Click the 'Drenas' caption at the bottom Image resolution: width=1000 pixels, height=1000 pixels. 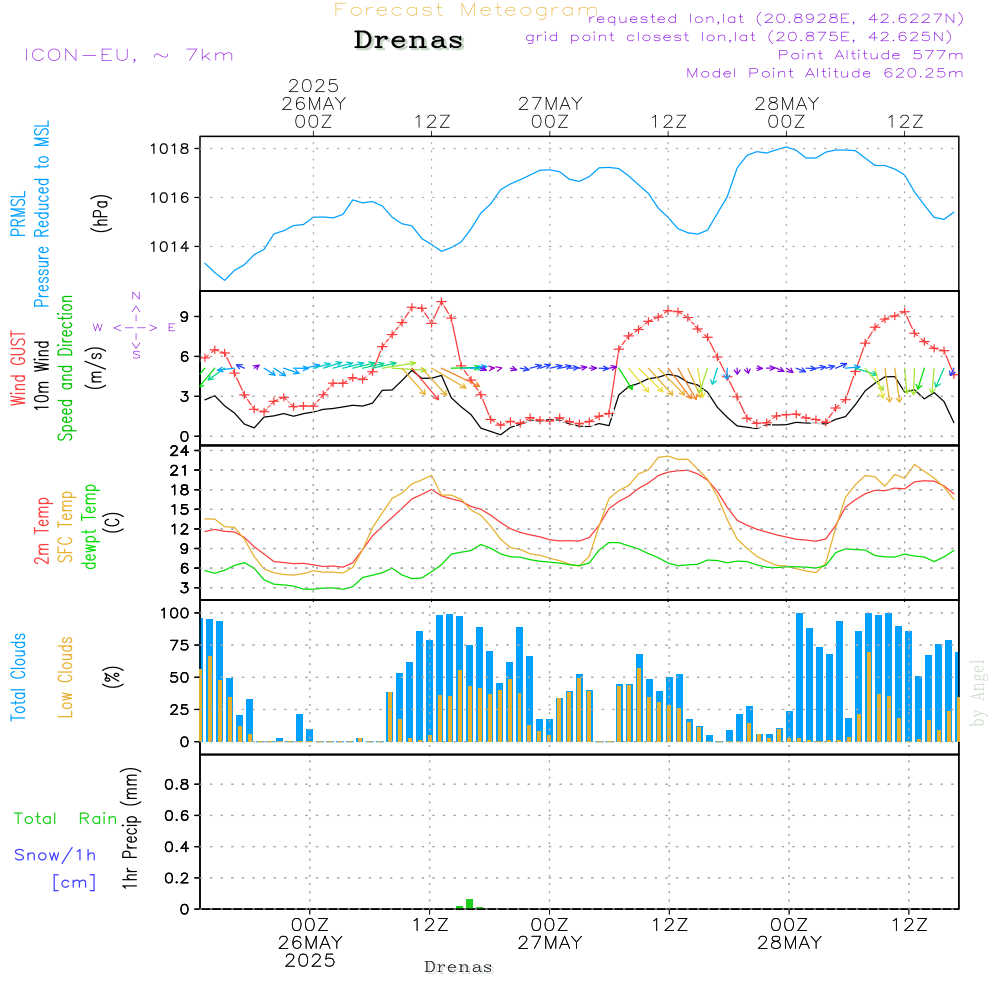coord(459,967)
